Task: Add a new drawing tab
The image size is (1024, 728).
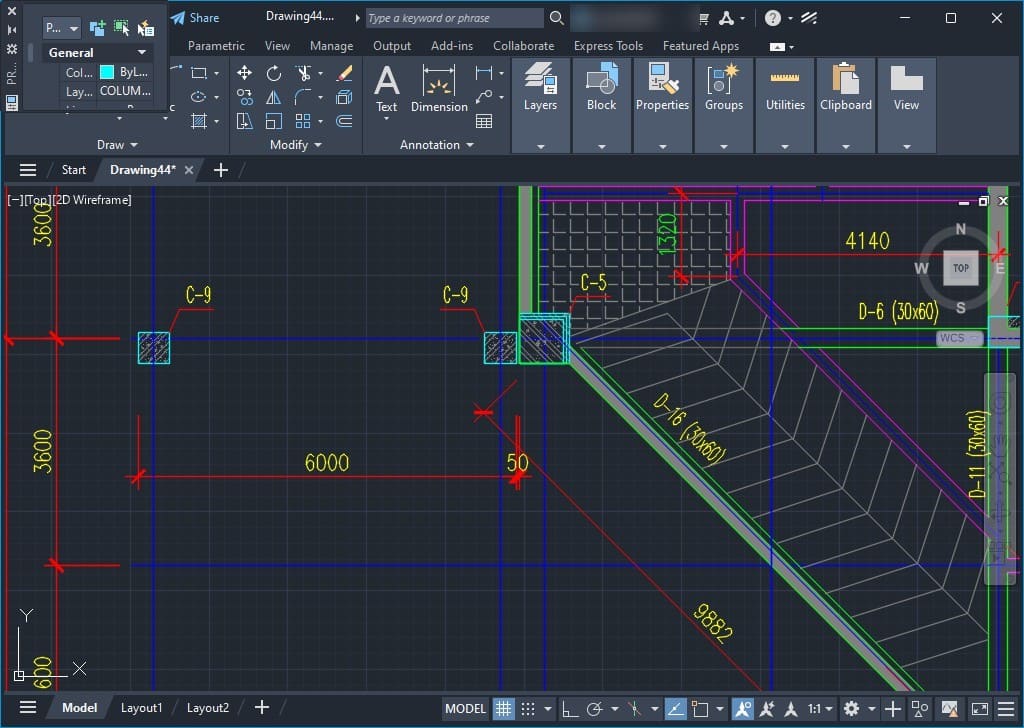Action: coord(221,170)
